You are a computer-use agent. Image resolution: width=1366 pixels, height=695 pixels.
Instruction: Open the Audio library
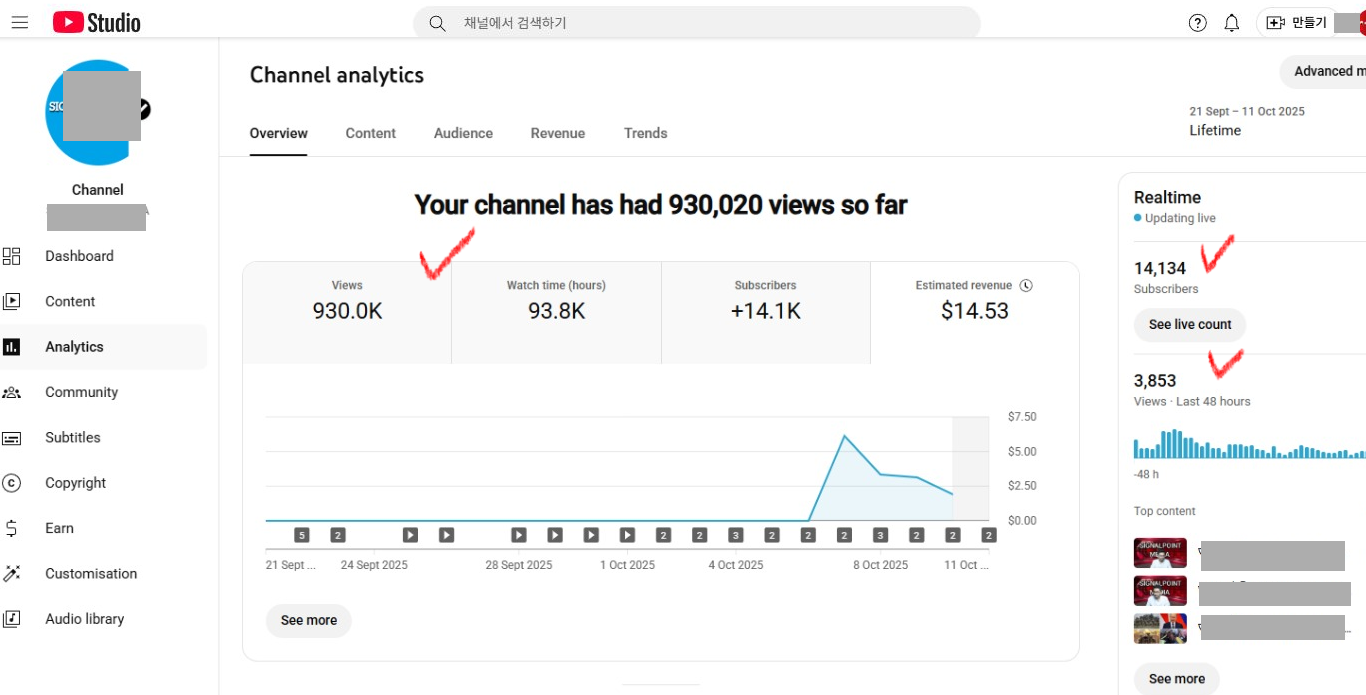coord(84,619)
